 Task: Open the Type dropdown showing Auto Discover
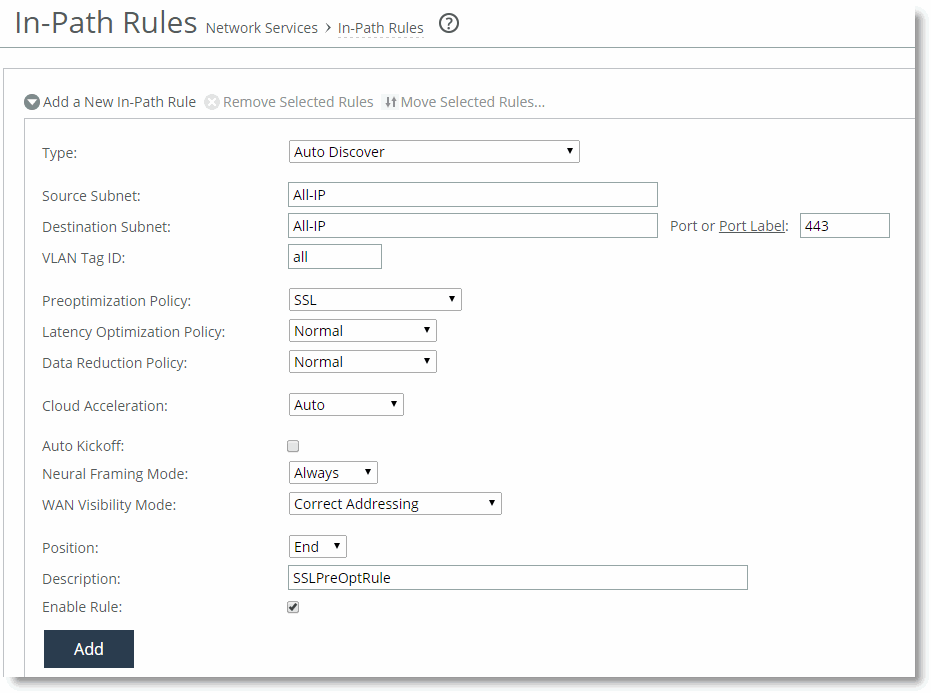click(x=434, y=151)
